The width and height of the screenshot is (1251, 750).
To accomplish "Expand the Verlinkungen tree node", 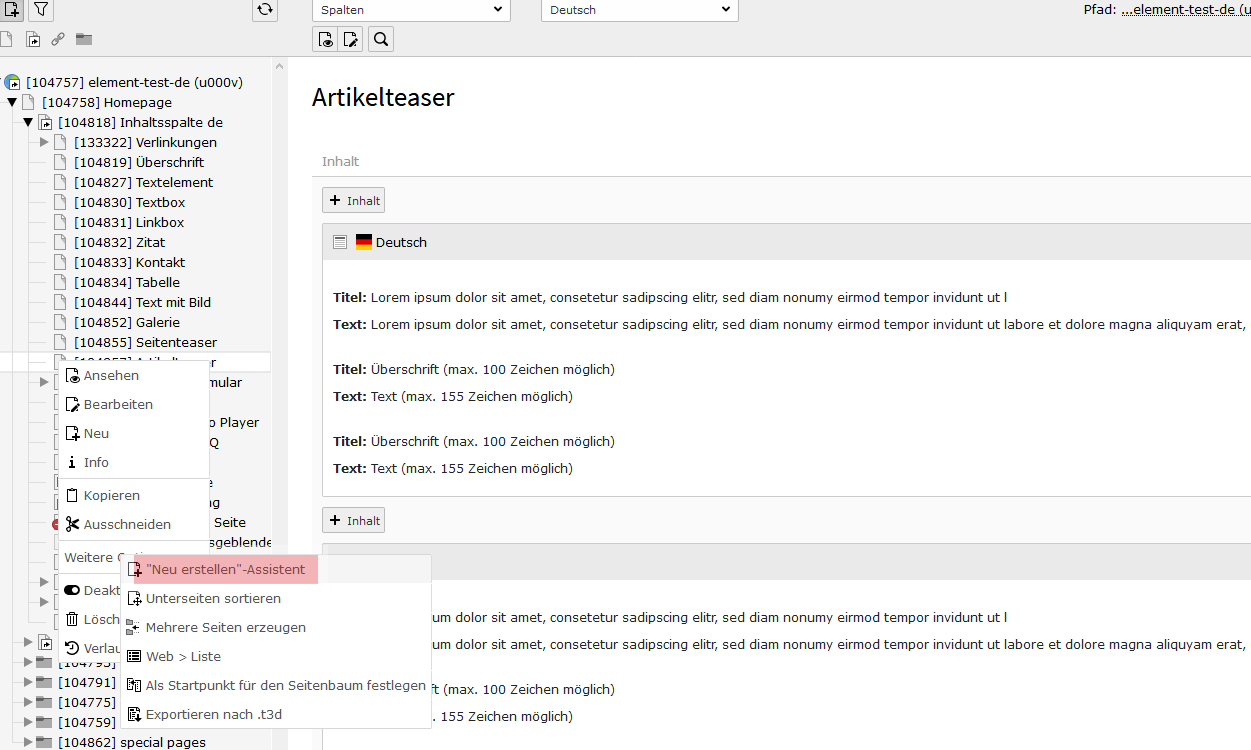I will coord(44,142).
